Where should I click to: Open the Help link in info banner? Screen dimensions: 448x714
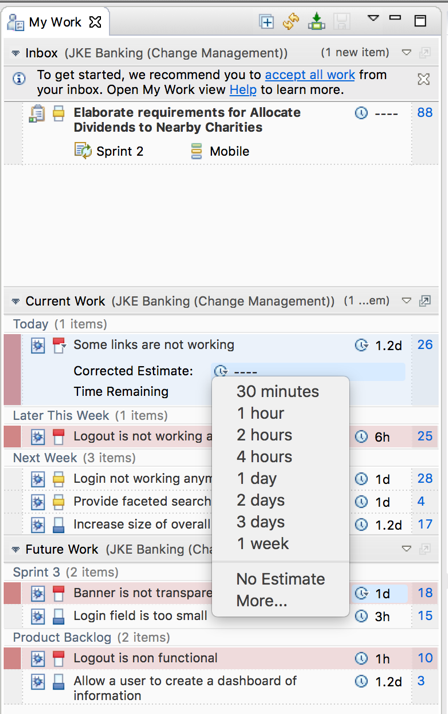click(x=243, y=90)
